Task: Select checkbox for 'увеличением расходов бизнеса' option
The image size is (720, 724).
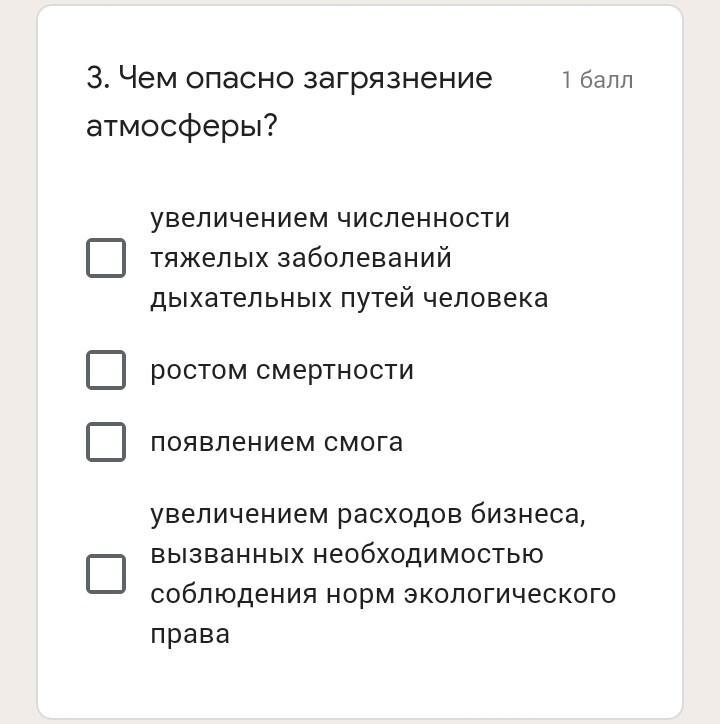Action: coord(106,574)
